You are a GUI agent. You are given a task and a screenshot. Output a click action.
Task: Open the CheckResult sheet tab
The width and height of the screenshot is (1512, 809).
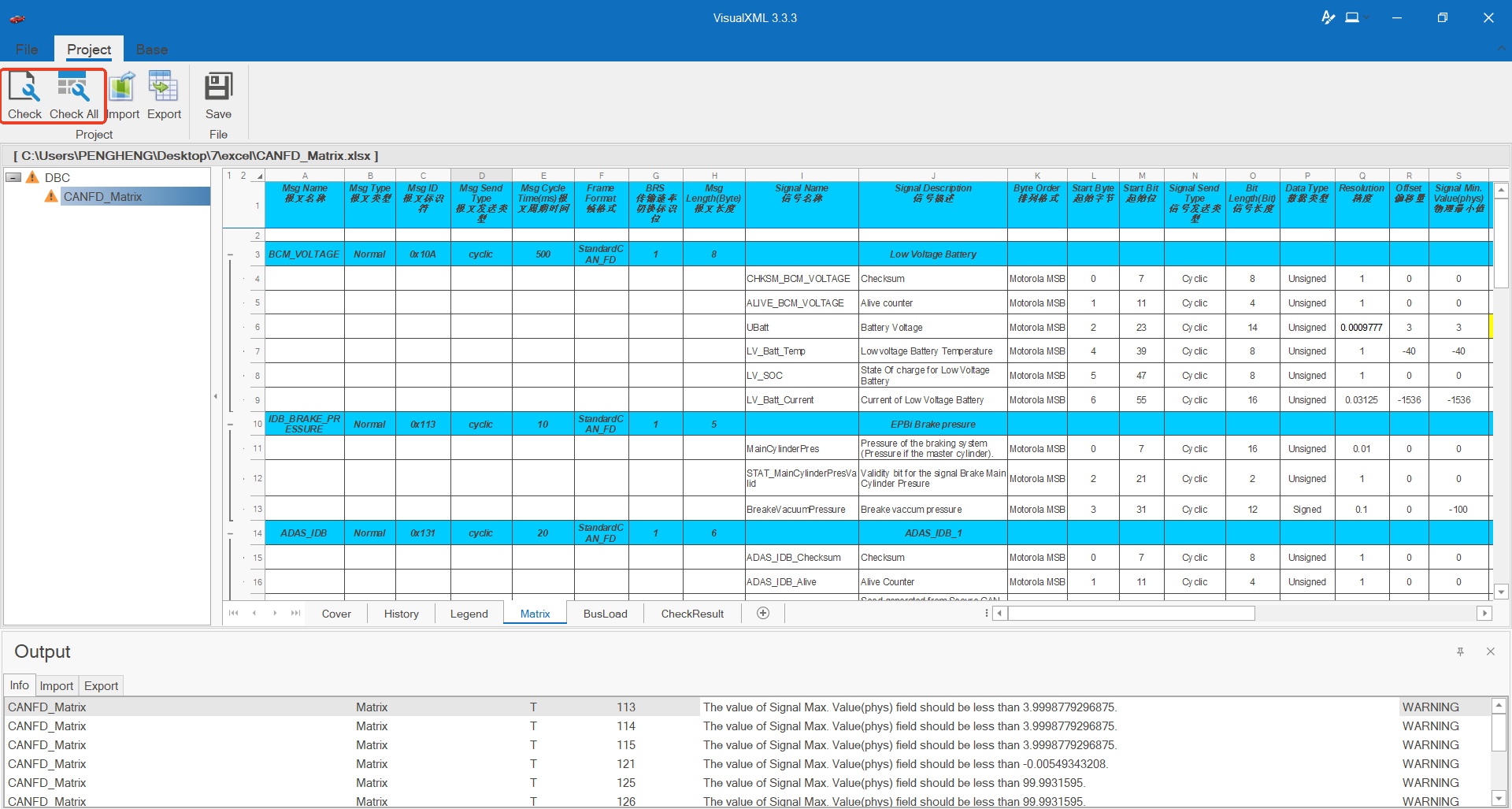click(692, 614)
